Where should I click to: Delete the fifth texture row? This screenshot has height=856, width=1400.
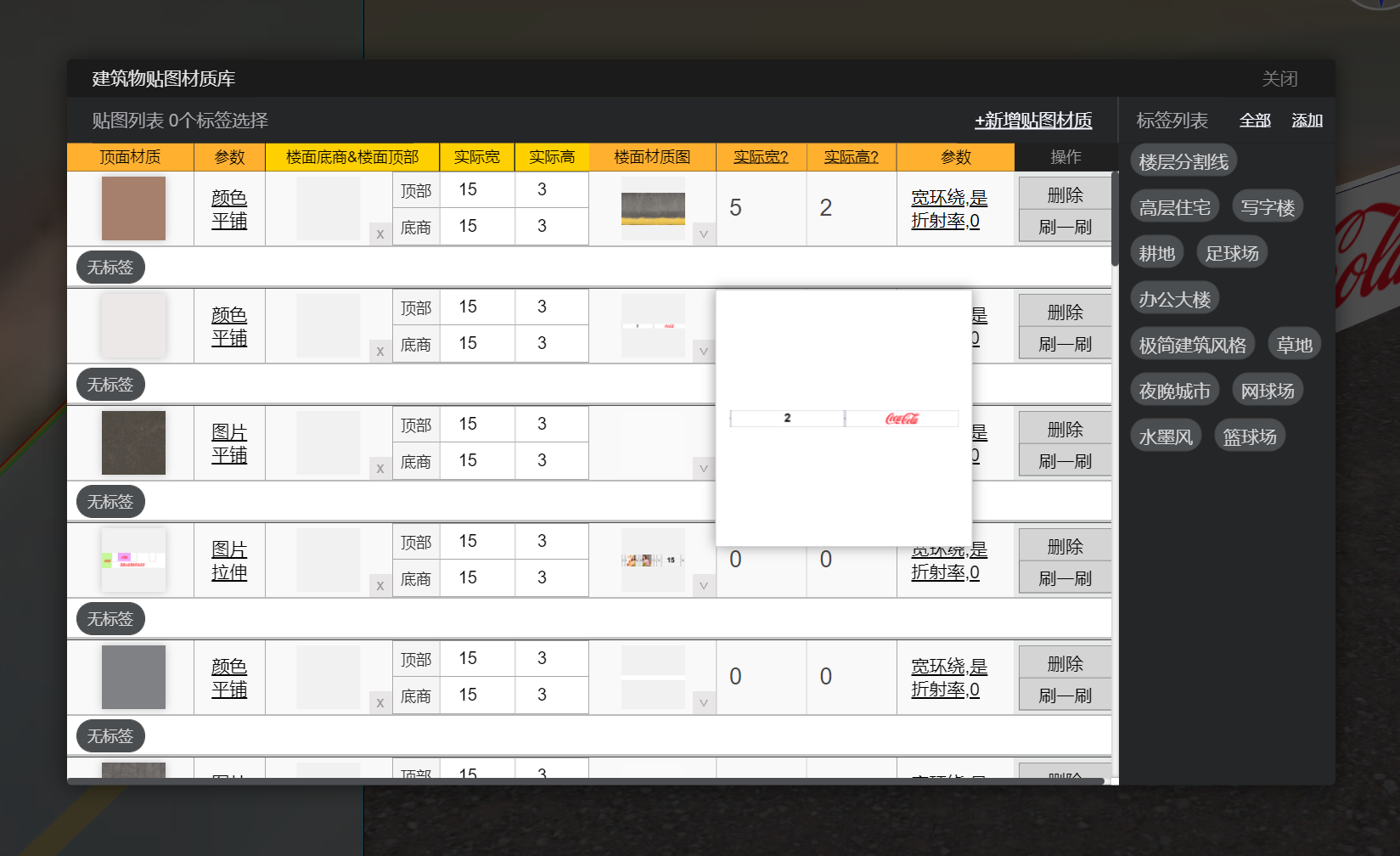1065,663
